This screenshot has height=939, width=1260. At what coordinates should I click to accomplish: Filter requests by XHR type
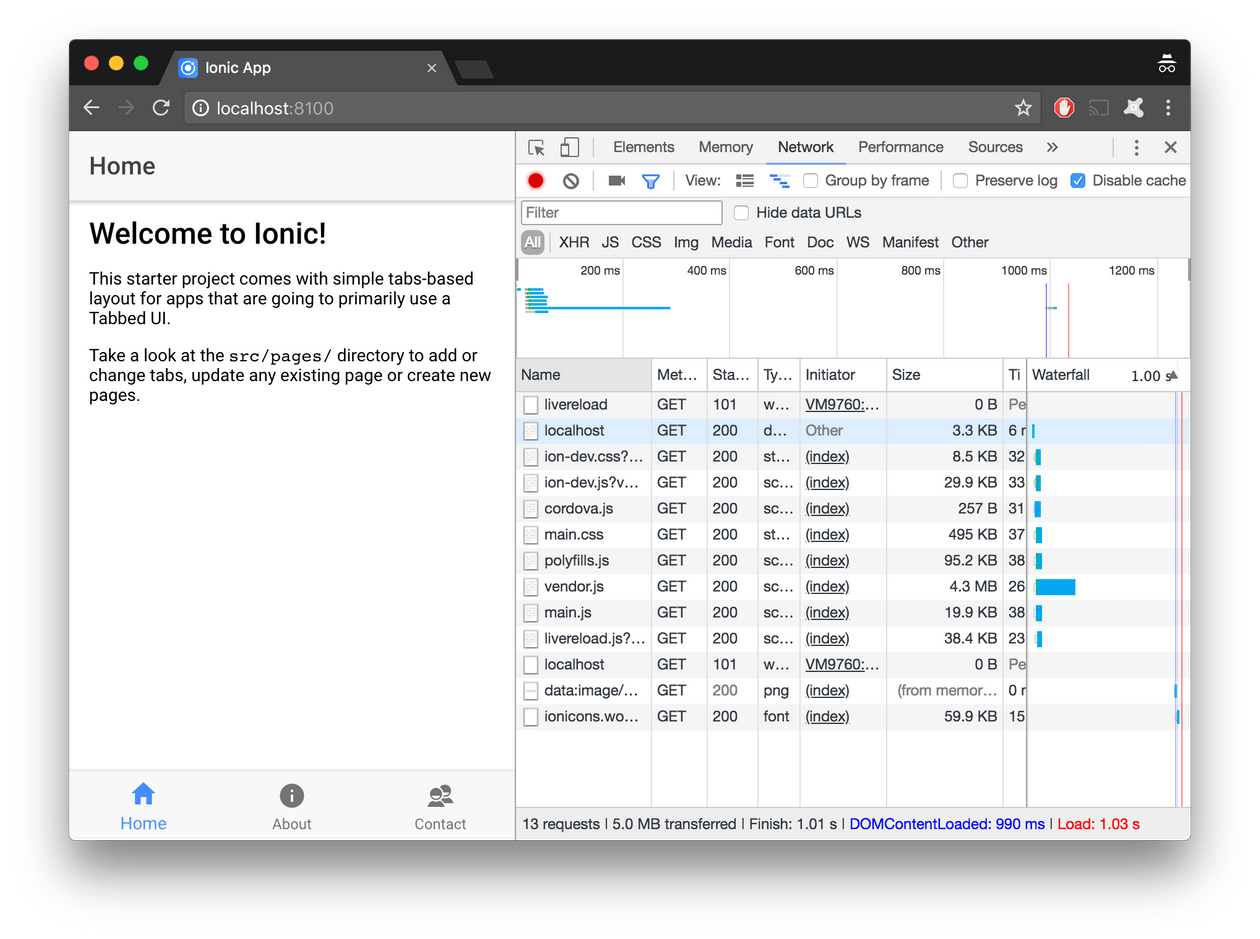click(x=574, y=242)
